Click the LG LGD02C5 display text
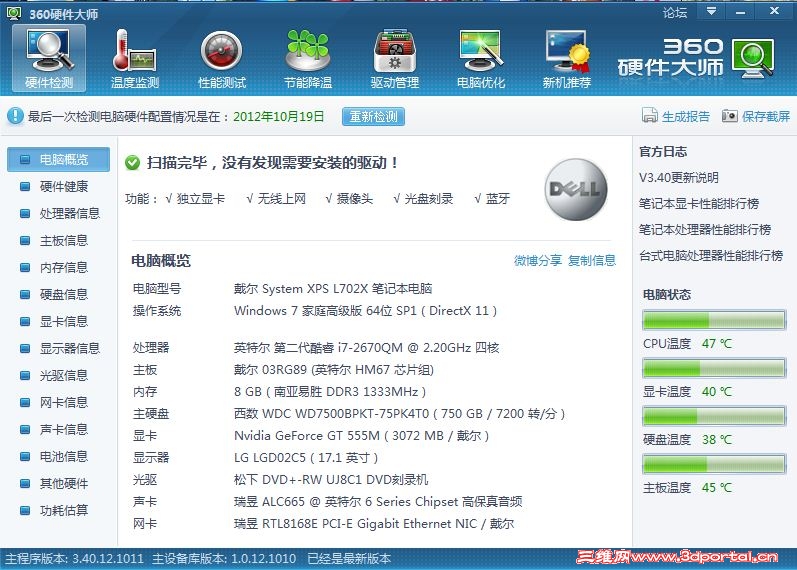The height and width of the screenshot is (570, 797). pos(306,458)
